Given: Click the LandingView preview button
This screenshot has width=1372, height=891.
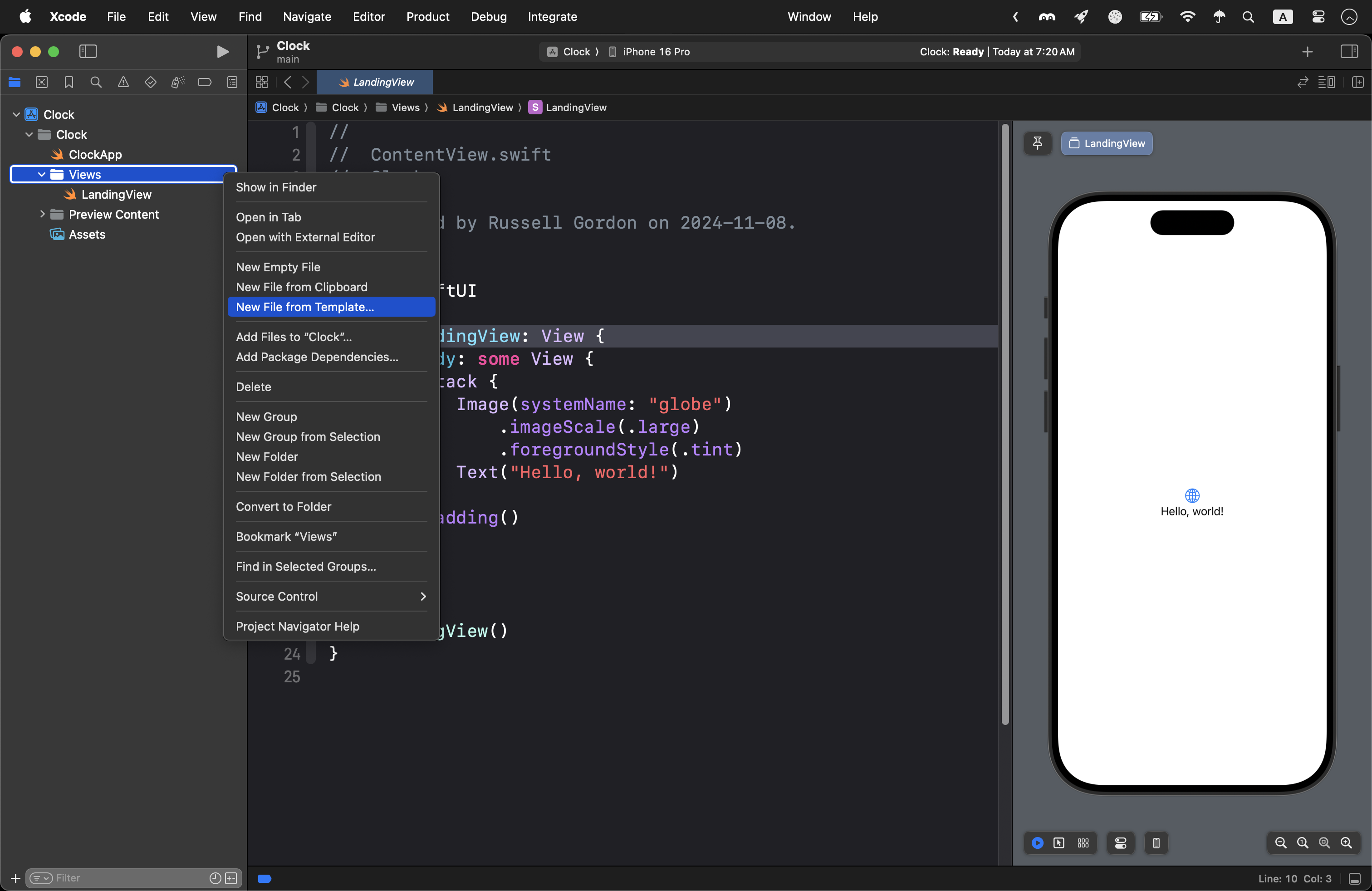Looking at the screenshot, I should coord(1107,143).
